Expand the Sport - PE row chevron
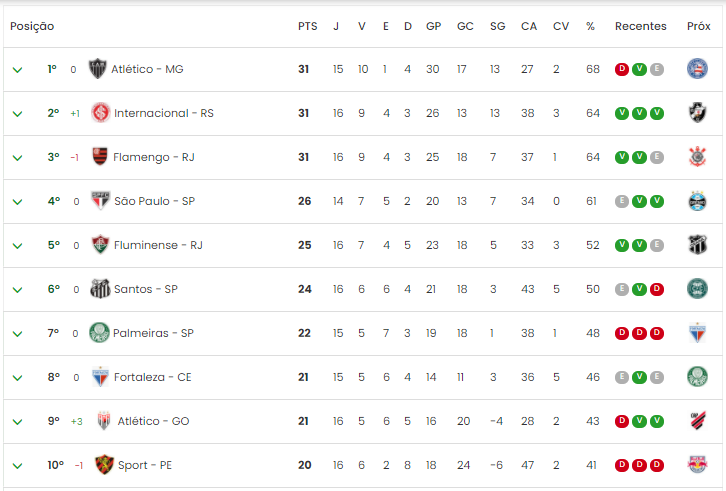 click(18, 466)
